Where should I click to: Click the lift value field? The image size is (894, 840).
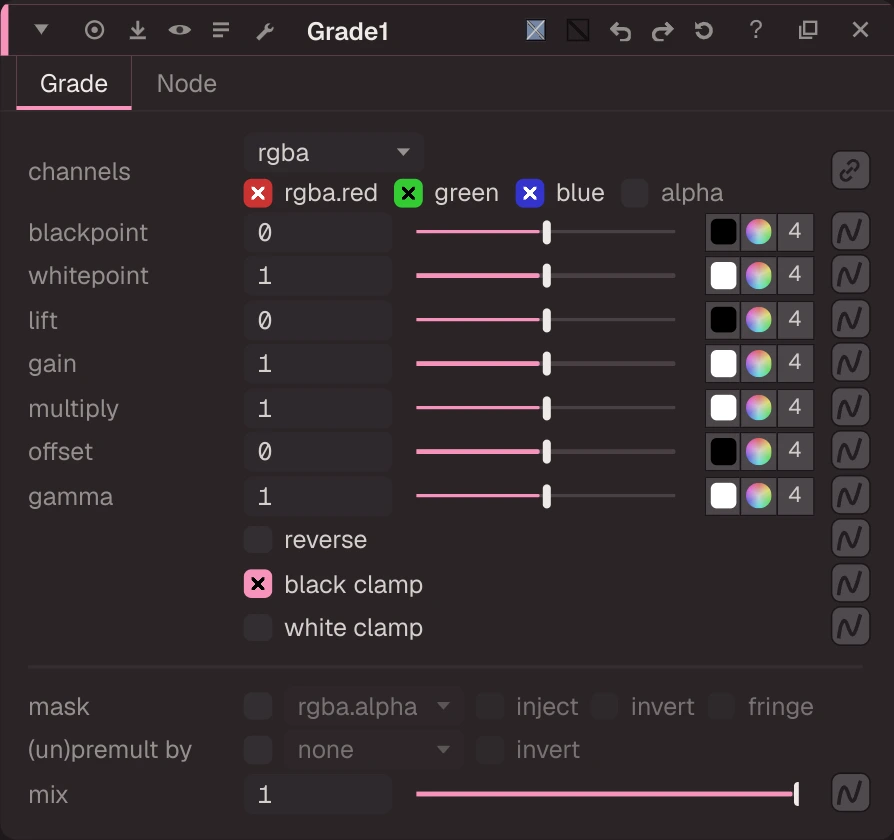pyautogui.click(x=318, y=320)
